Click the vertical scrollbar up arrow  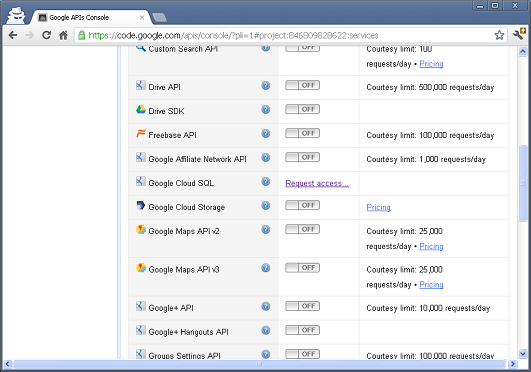click(x=523, y=51)
